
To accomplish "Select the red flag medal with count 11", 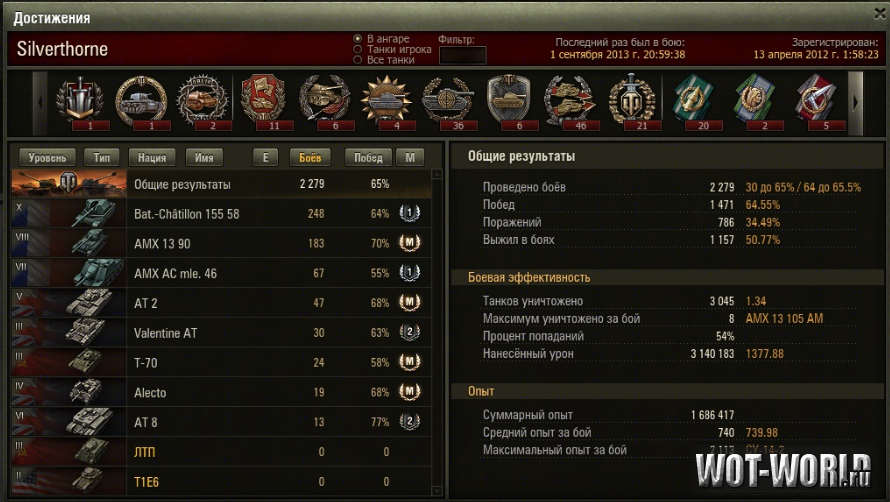I will pos(264,101).
